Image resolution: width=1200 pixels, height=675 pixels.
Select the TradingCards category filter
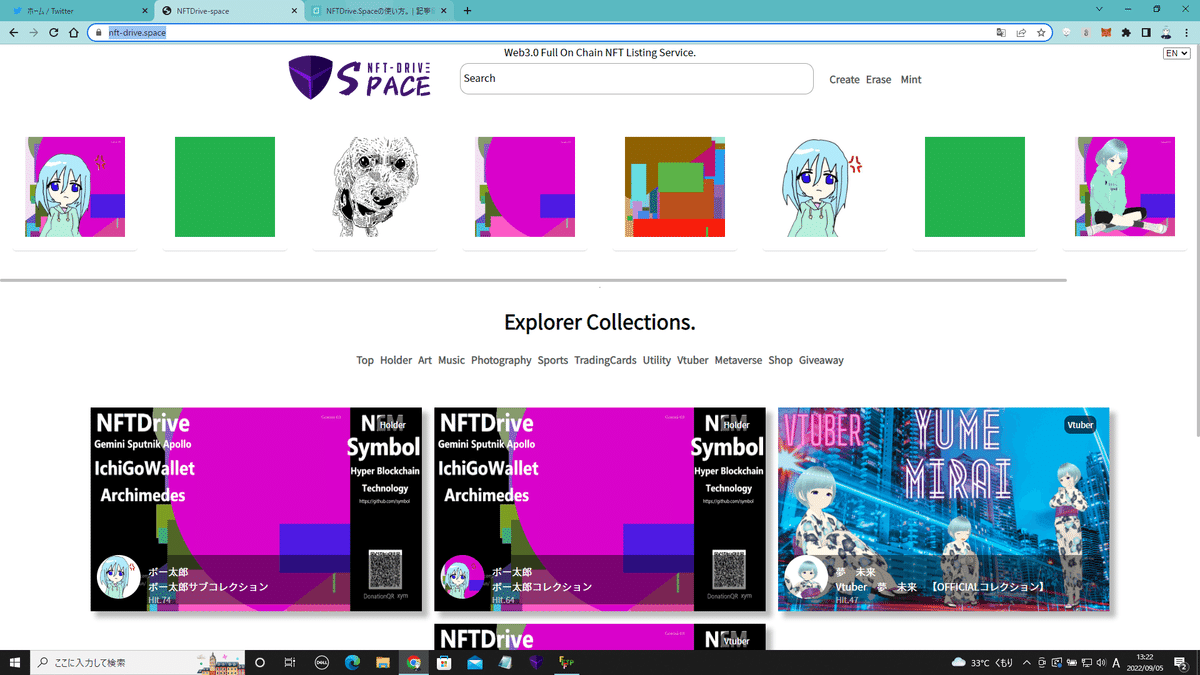pyautogui.click(x=605, y=360)
